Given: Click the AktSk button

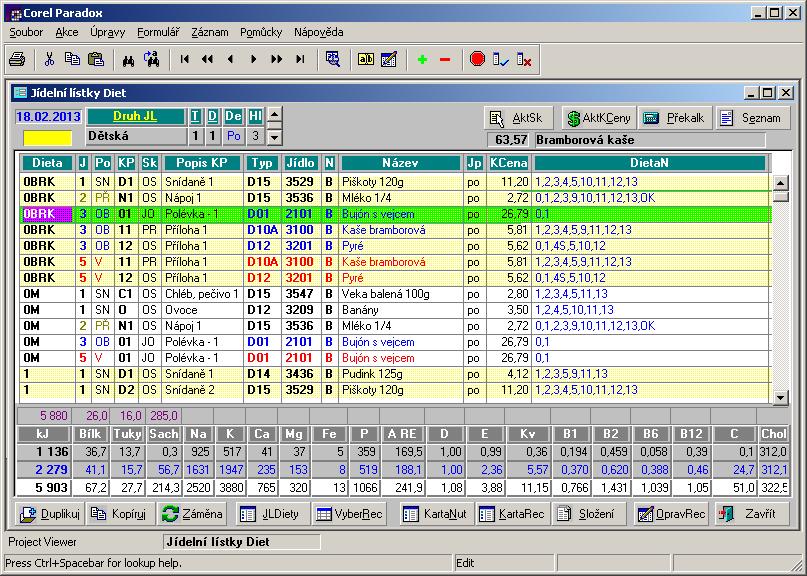Looking at the screenshot, I should coord(518,118).
